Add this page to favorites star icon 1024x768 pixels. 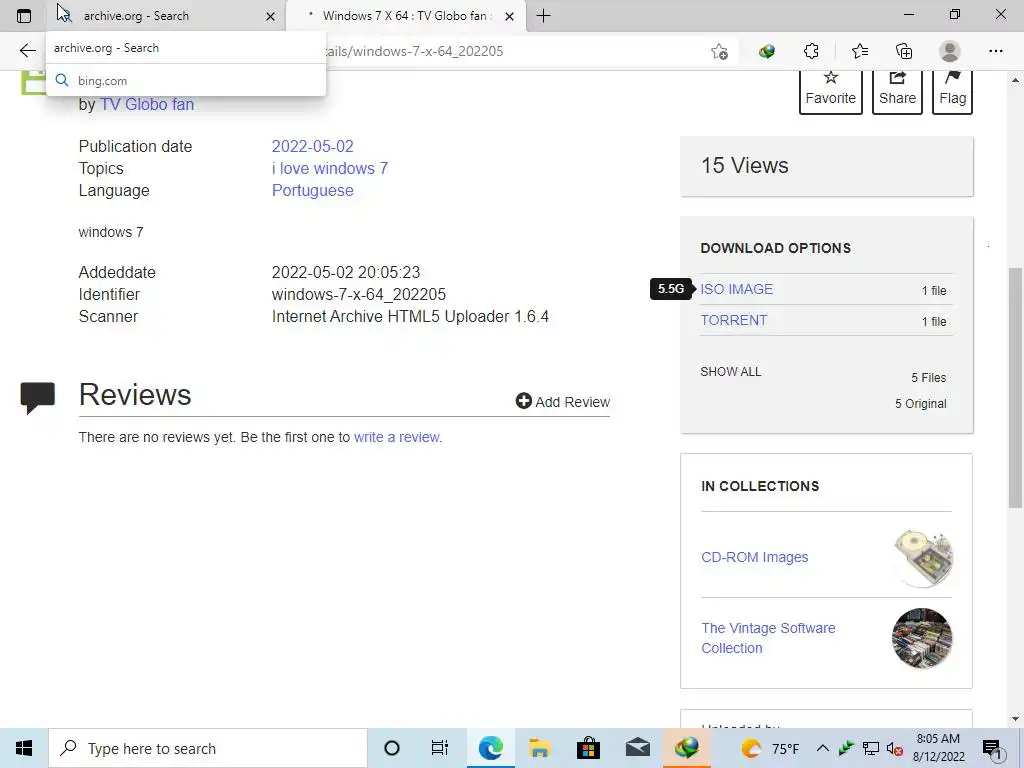pyautogui.click(x=720, y=52)
